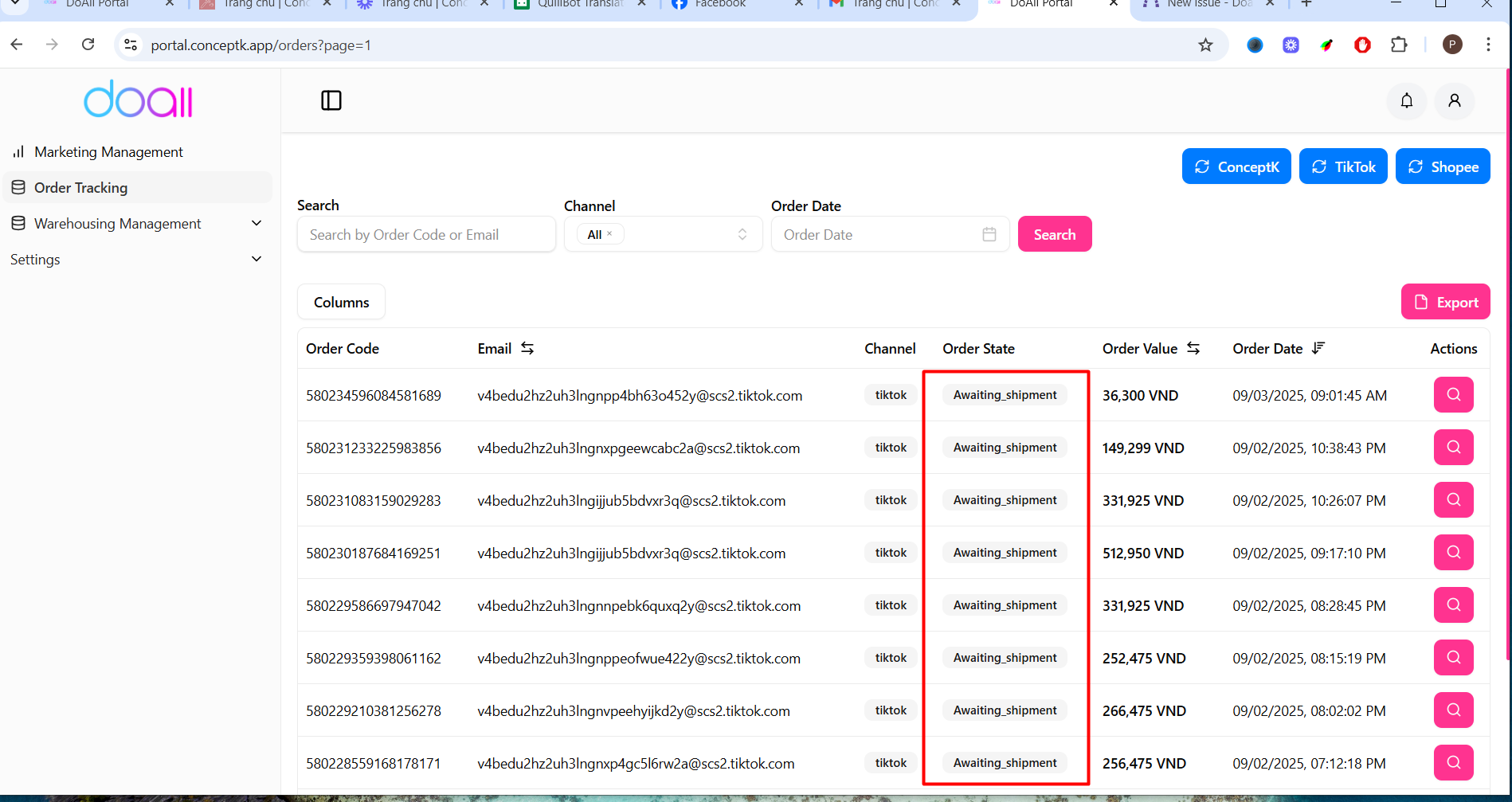
Task: Open Marketing Management in sidebar
Action: pyautogui.click(x=108, y=152)
